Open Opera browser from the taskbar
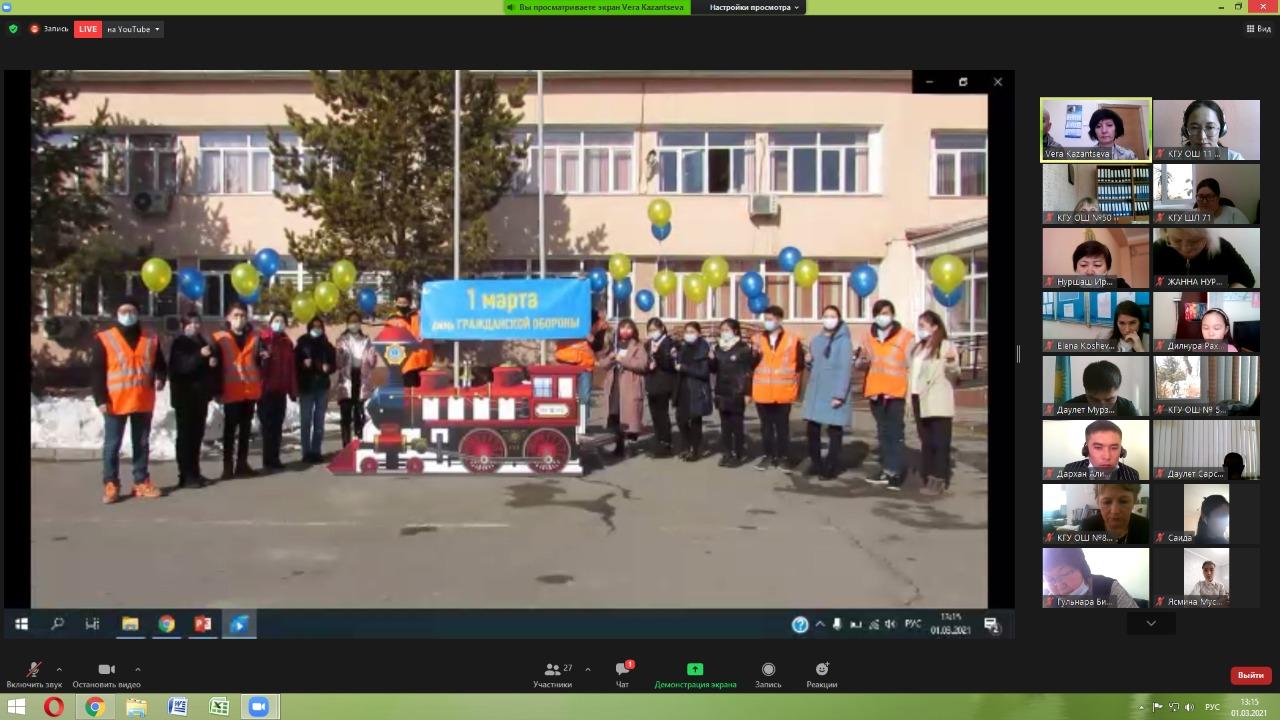This screenshot has height=720, width=1280. point(54,707)
